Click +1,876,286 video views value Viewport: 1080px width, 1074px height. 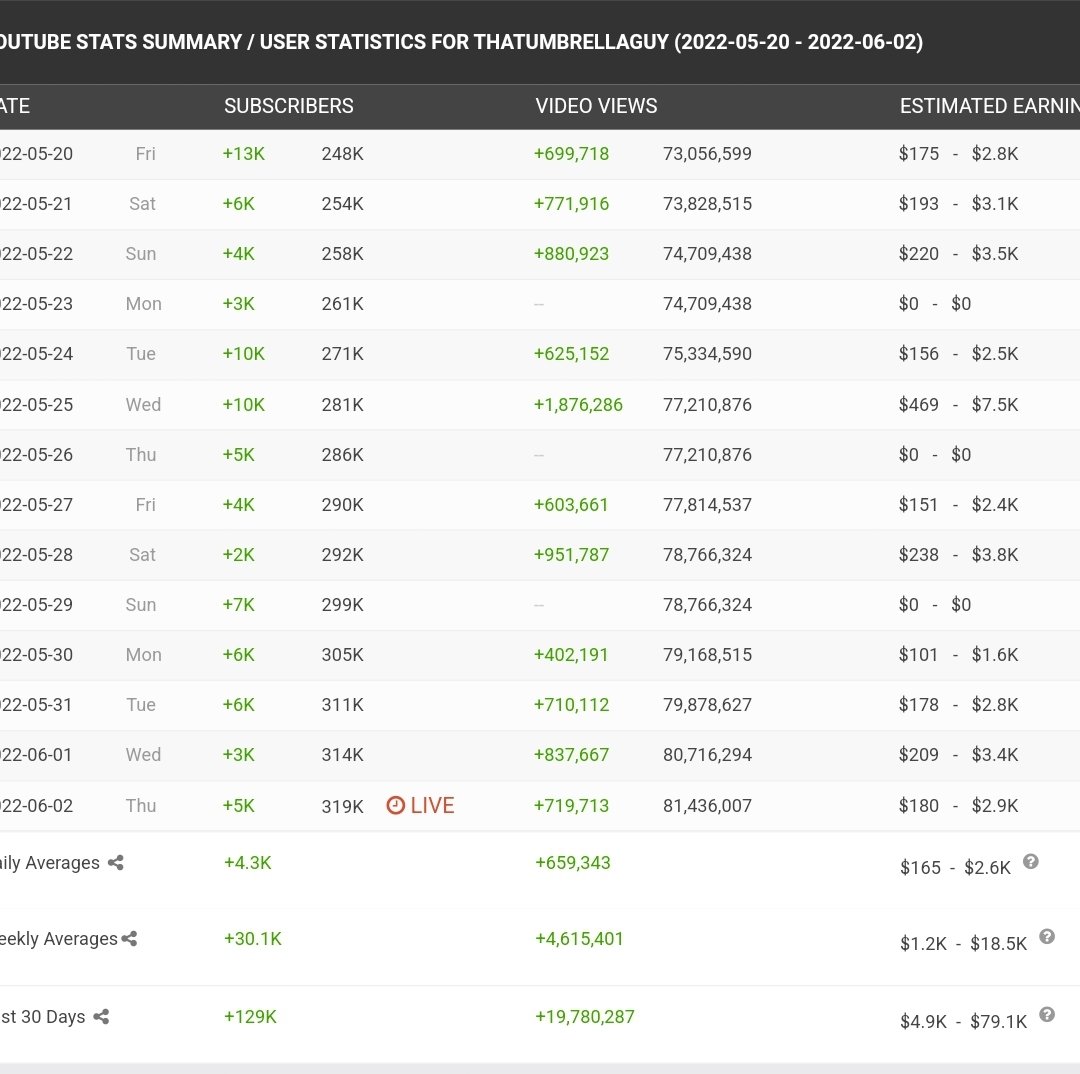pyautogui.click(x=578, y=404)
